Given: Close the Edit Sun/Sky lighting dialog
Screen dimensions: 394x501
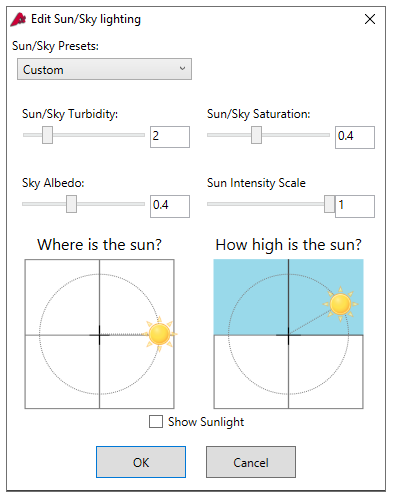Looking at the screenshot, I should [x=370, y=19].
